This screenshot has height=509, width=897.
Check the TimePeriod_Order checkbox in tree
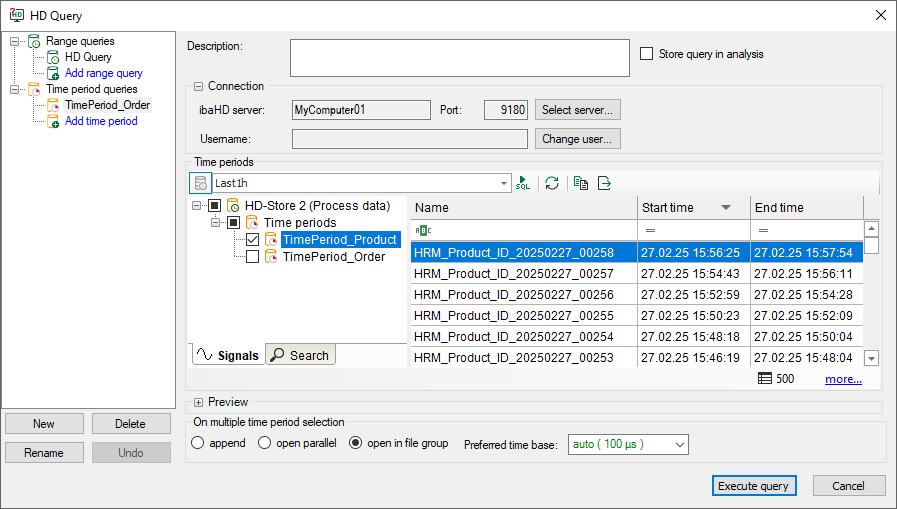(x=252, y=257)
